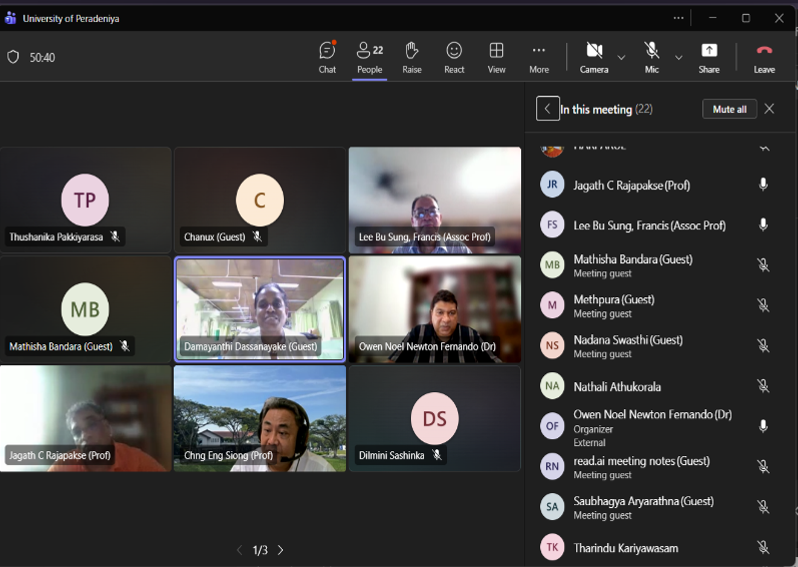The image size is (798, 567).
Task: Click muted mic icon for Mathisha Bandara in list
Action: 763,265
